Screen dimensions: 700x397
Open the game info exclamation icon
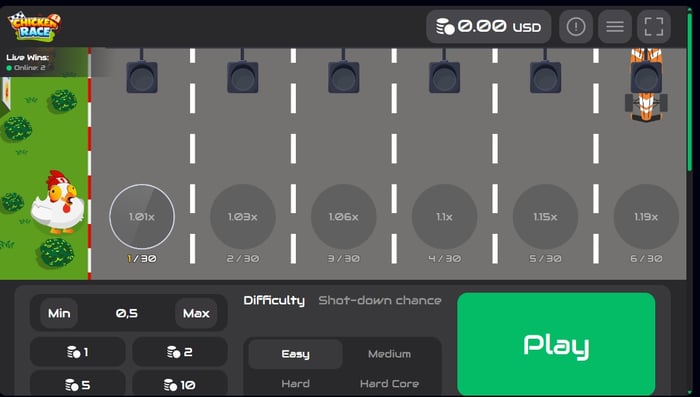coord(576,27)
